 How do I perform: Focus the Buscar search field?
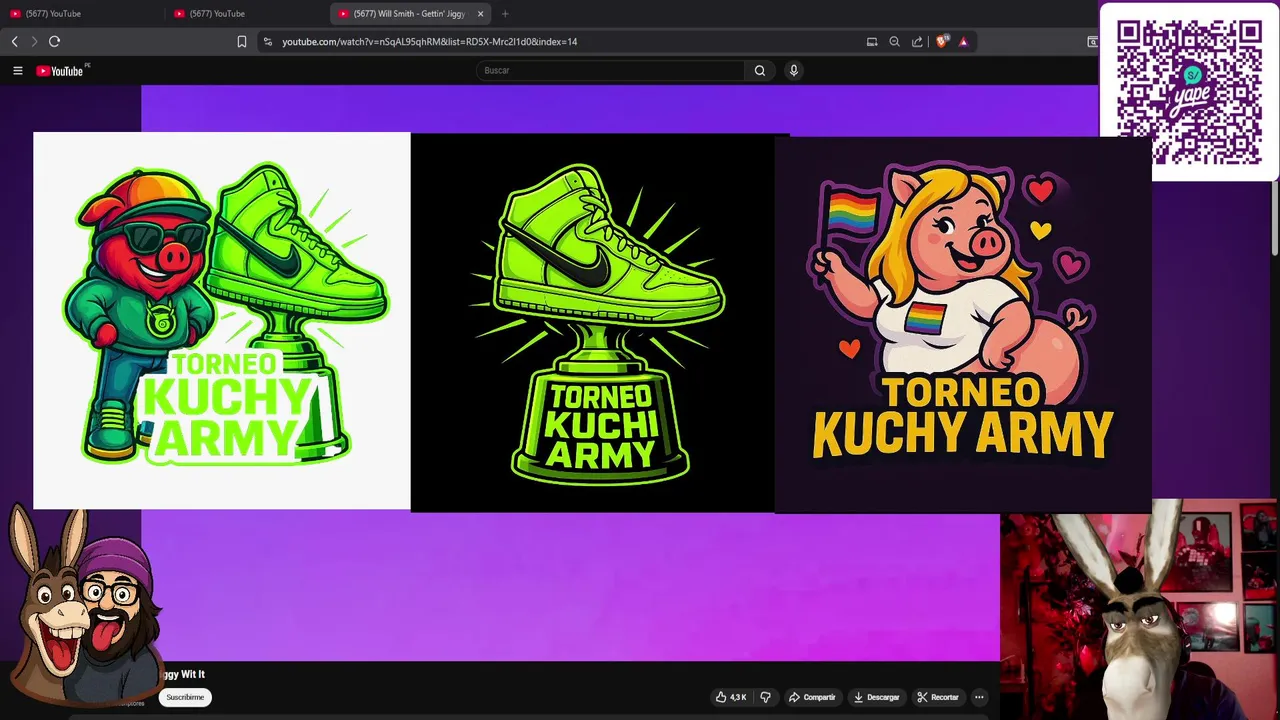point(610,70)
